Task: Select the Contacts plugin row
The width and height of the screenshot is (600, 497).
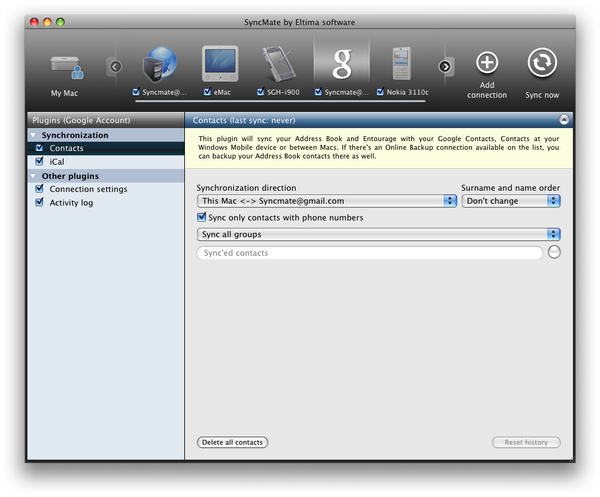Action: click(x=106, y=148)
